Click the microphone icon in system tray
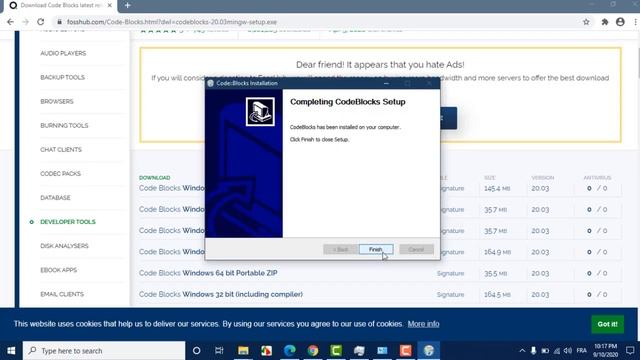640x360 pixels. pos(533,351)
